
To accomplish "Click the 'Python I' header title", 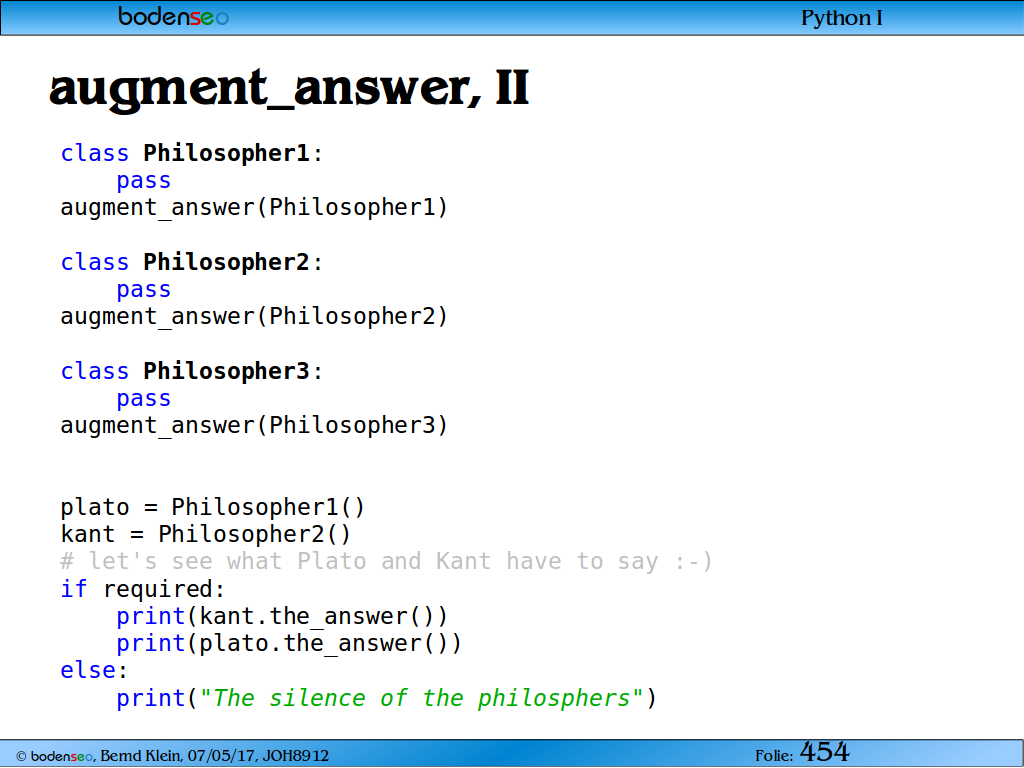I will tap(841, 18).
